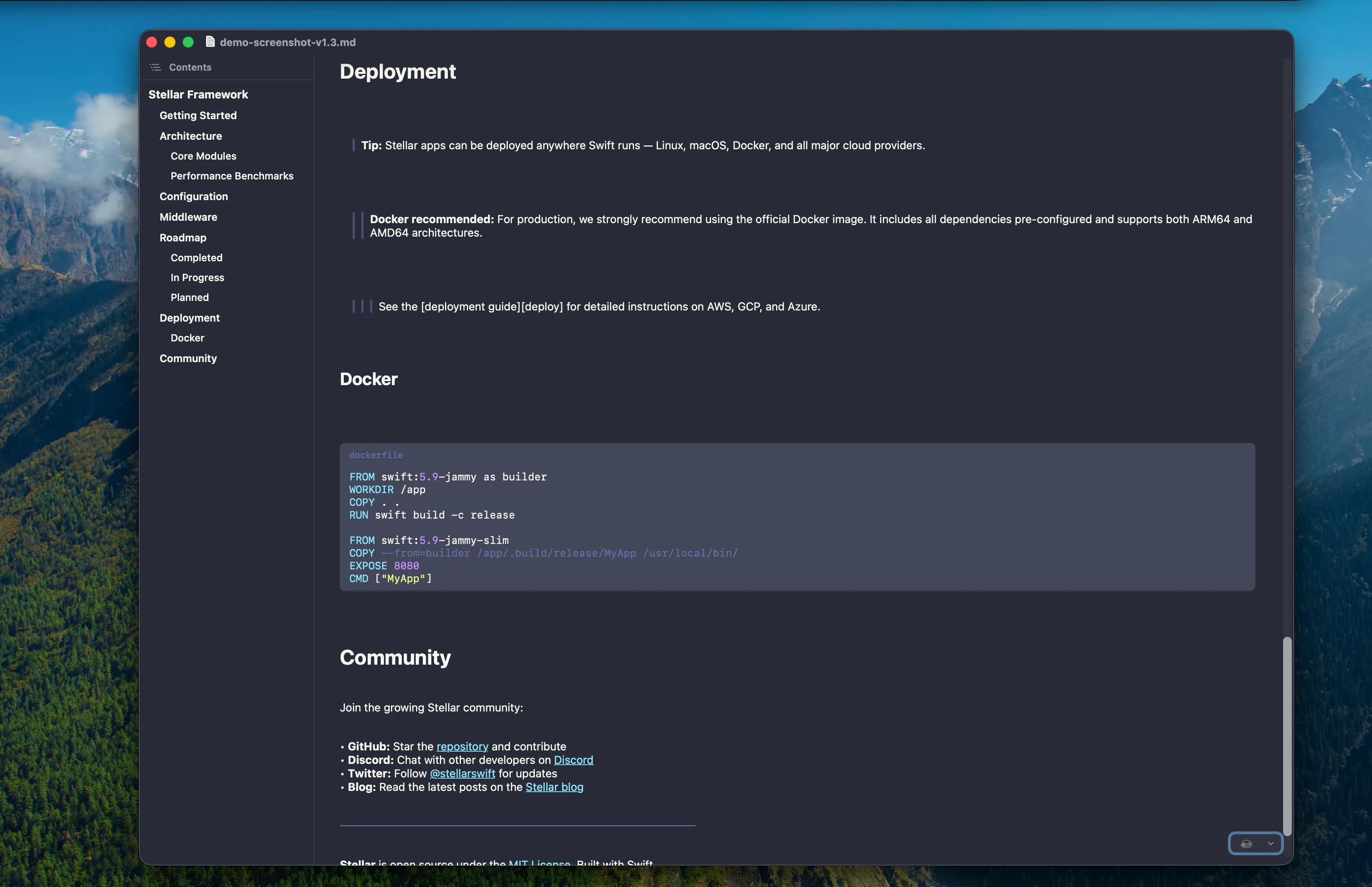
Task: Jump to Getting Started section
Action: (x=198, y=115)
